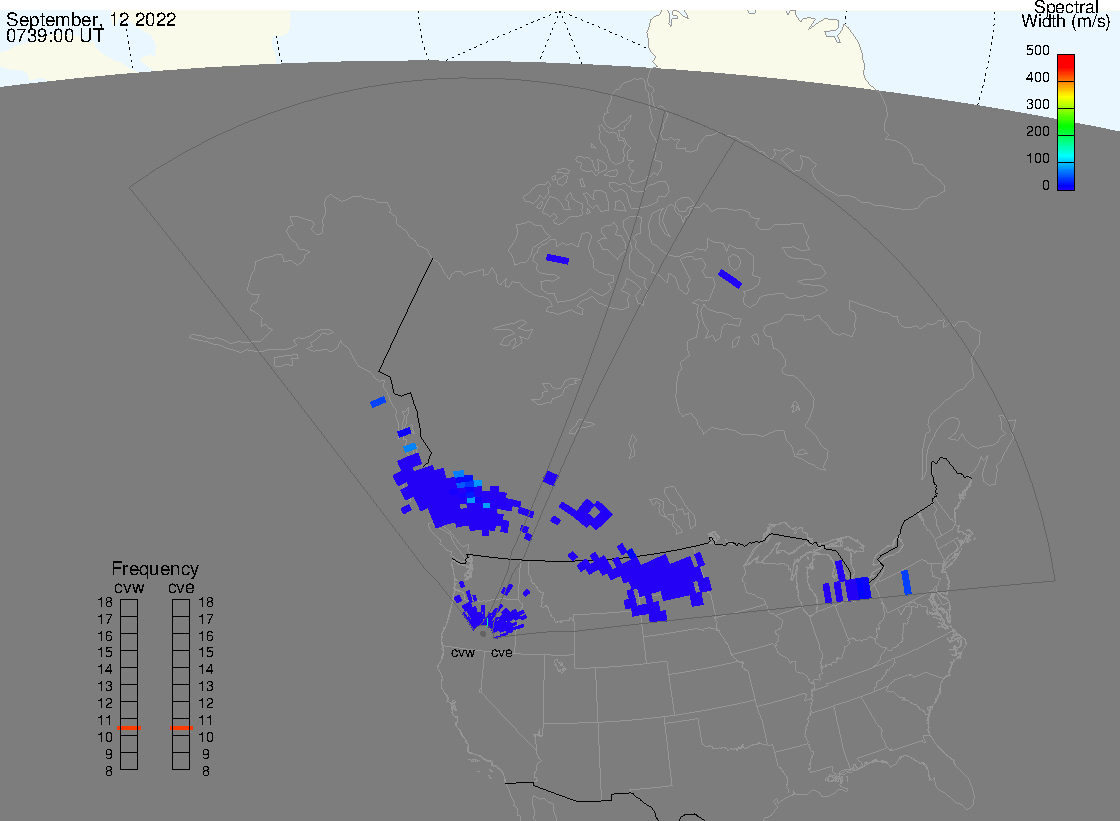
Task: Click the Spectral Width (m/s) legend title
Action: (1065, 14)
